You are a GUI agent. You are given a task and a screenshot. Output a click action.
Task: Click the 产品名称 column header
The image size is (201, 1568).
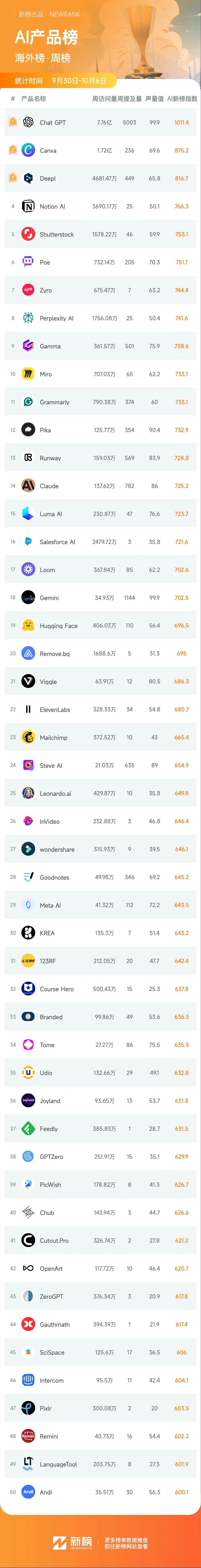(33, 99)
